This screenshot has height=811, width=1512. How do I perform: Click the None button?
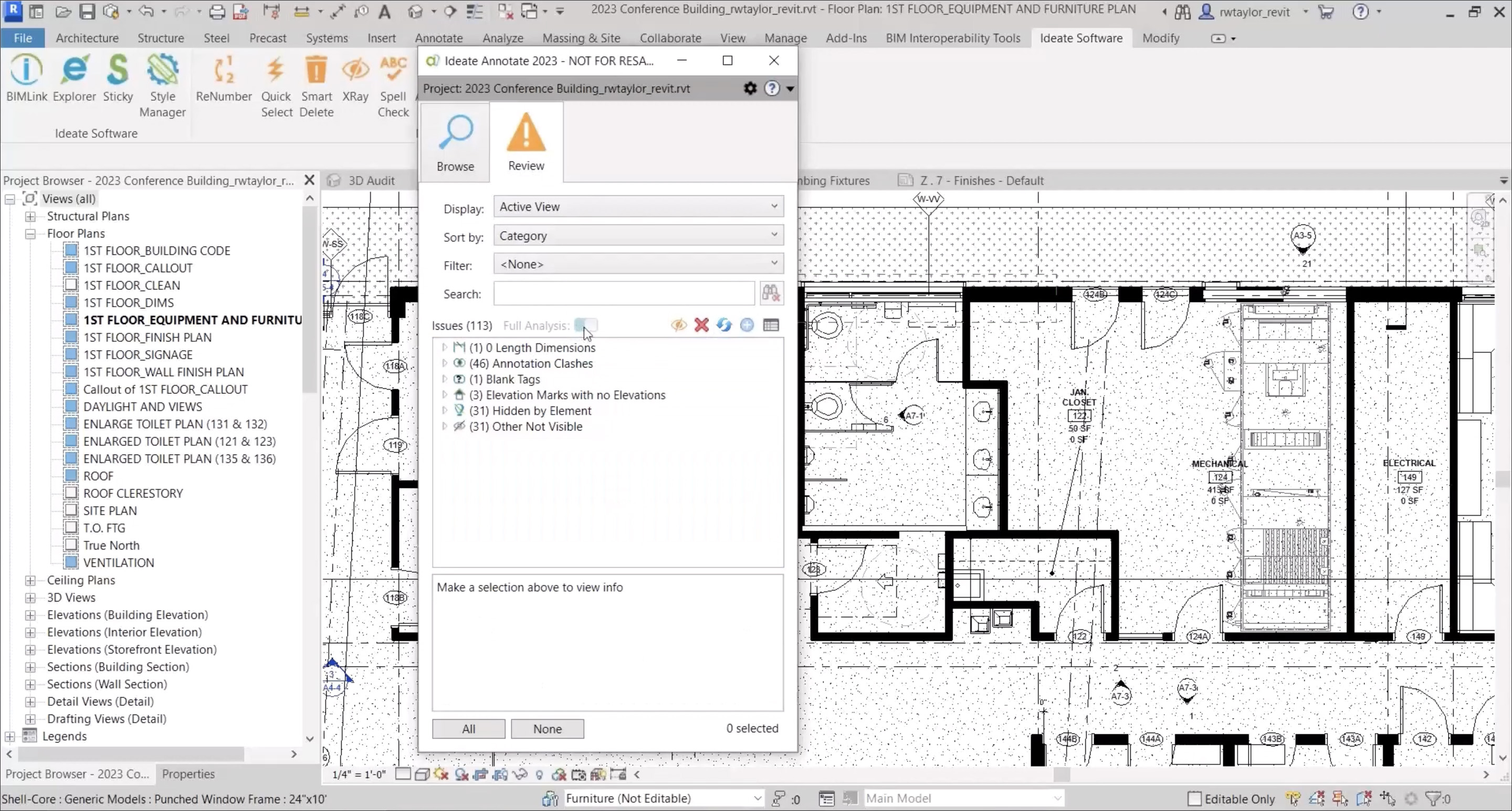(x=547, y=729)
